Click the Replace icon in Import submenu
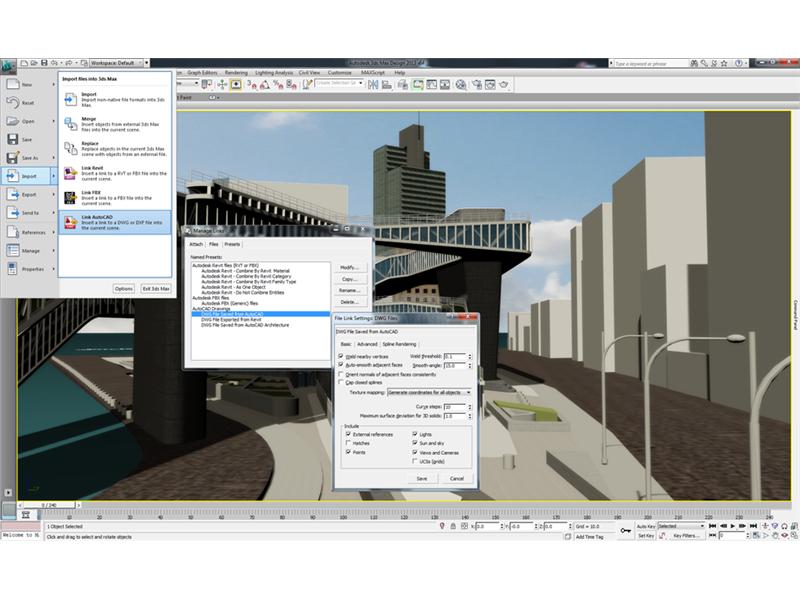The image size is (800, 600). [x=70, y=148]
